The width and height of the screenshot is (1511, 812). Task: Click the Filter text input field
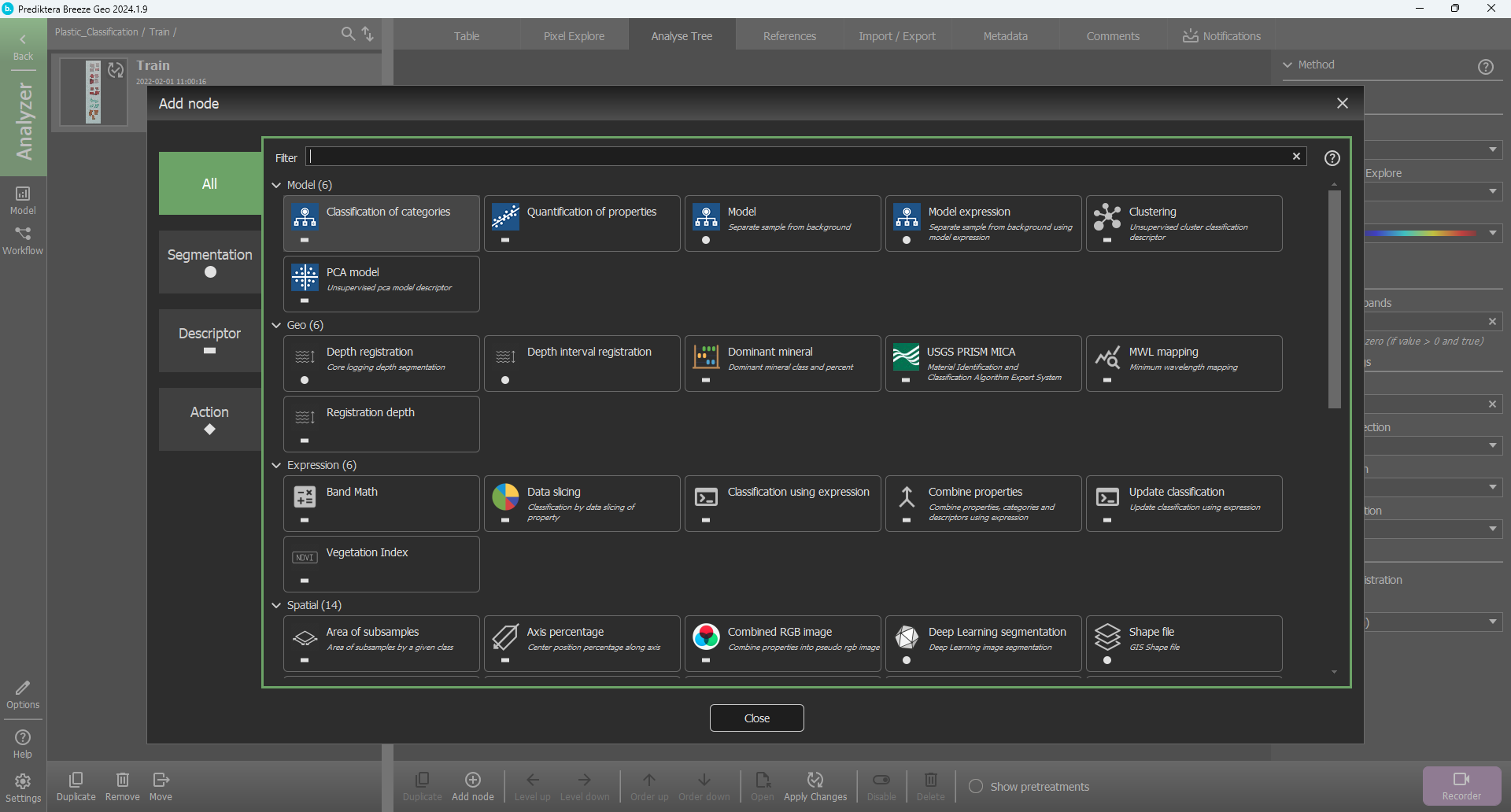tap(799, 157)
